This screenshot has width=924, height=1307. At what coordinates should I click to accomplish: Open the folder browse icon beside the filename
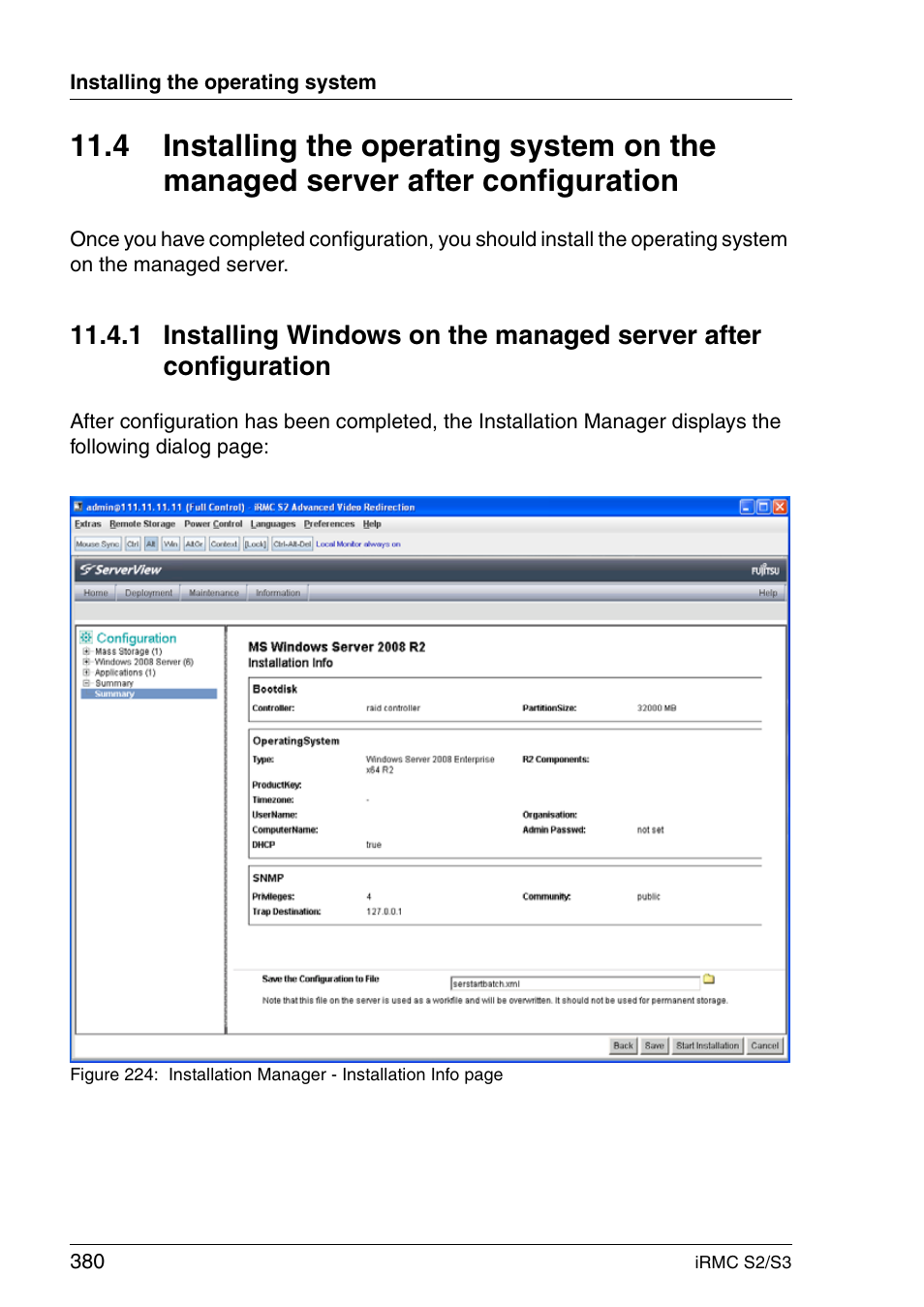pyautogui.click(x=709, y=980)
